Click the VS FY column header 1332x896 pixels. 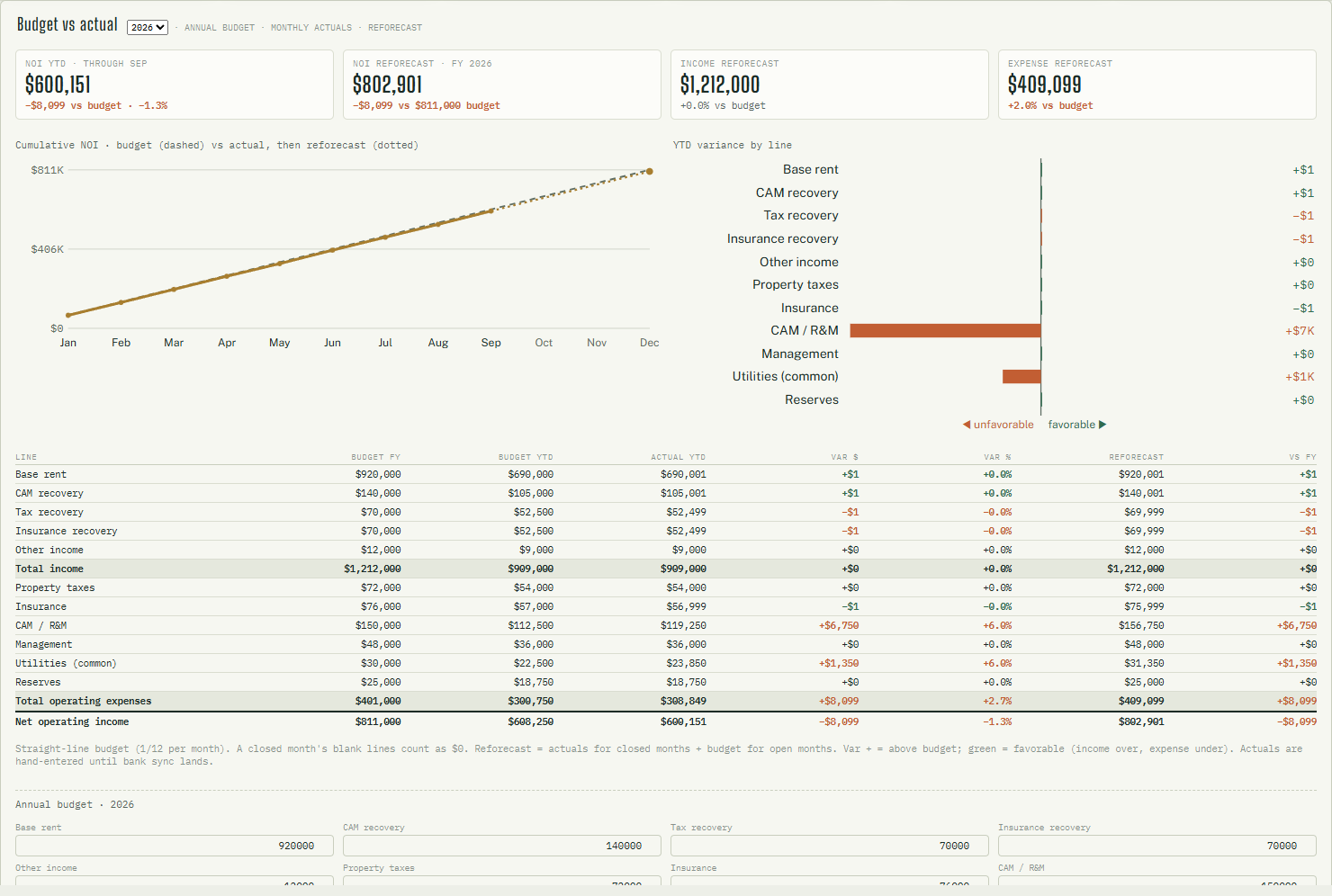[x=1302, y=457]
